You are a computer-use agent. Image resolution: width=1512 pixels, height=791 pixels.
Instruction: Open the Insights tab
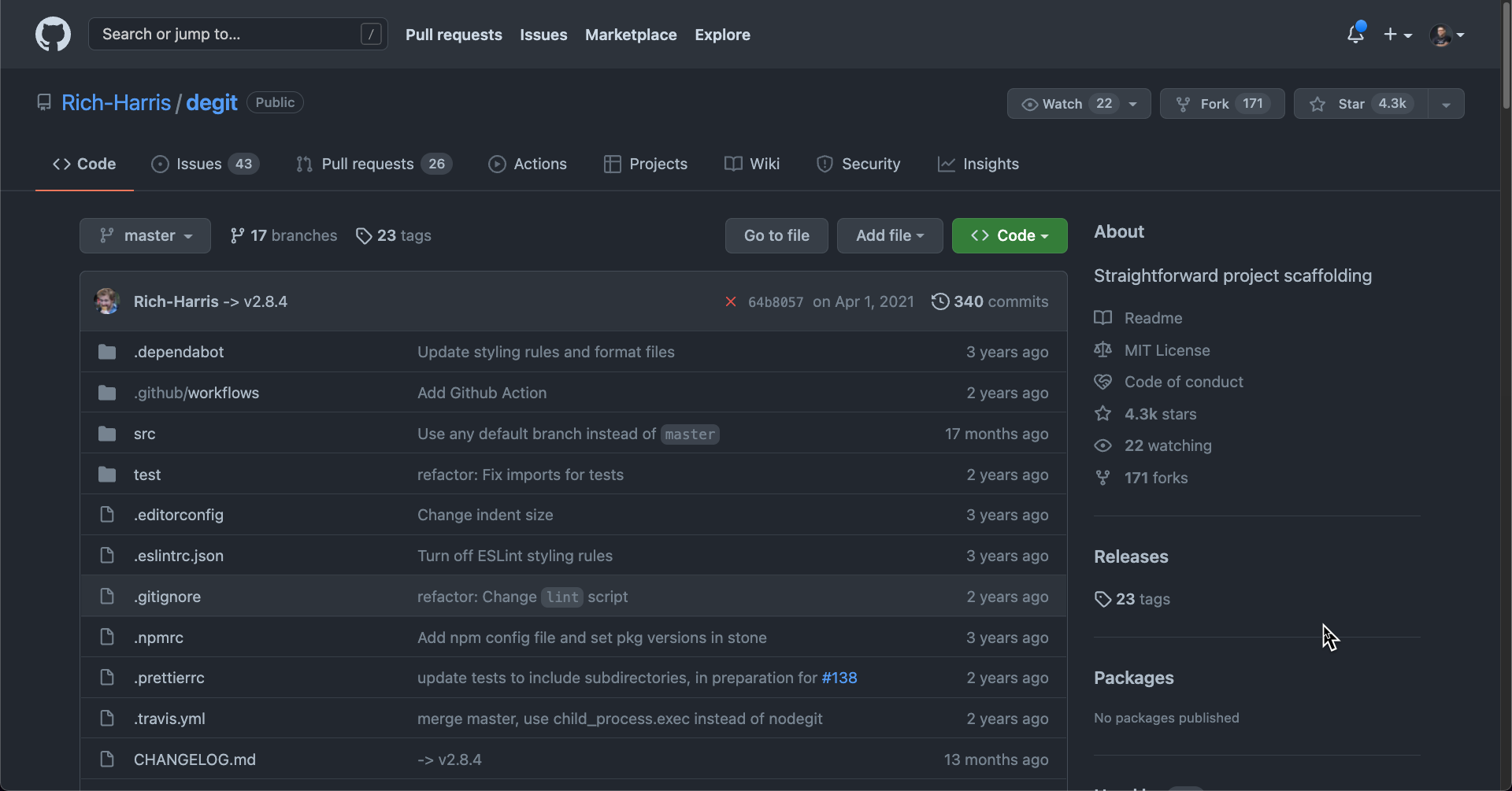pyautogui.click(x=978, y=164)
